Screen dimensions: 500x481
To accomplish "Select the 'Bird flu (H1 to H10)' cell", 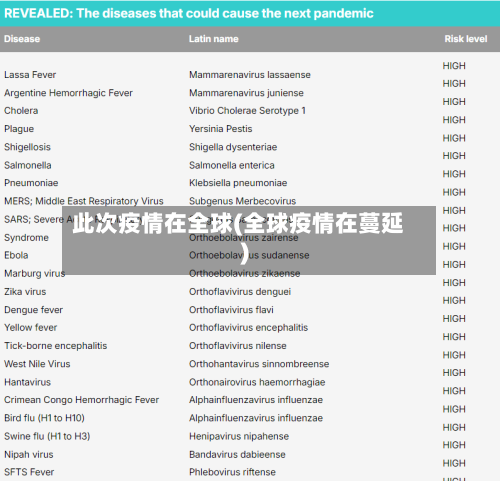I will 44,418.
